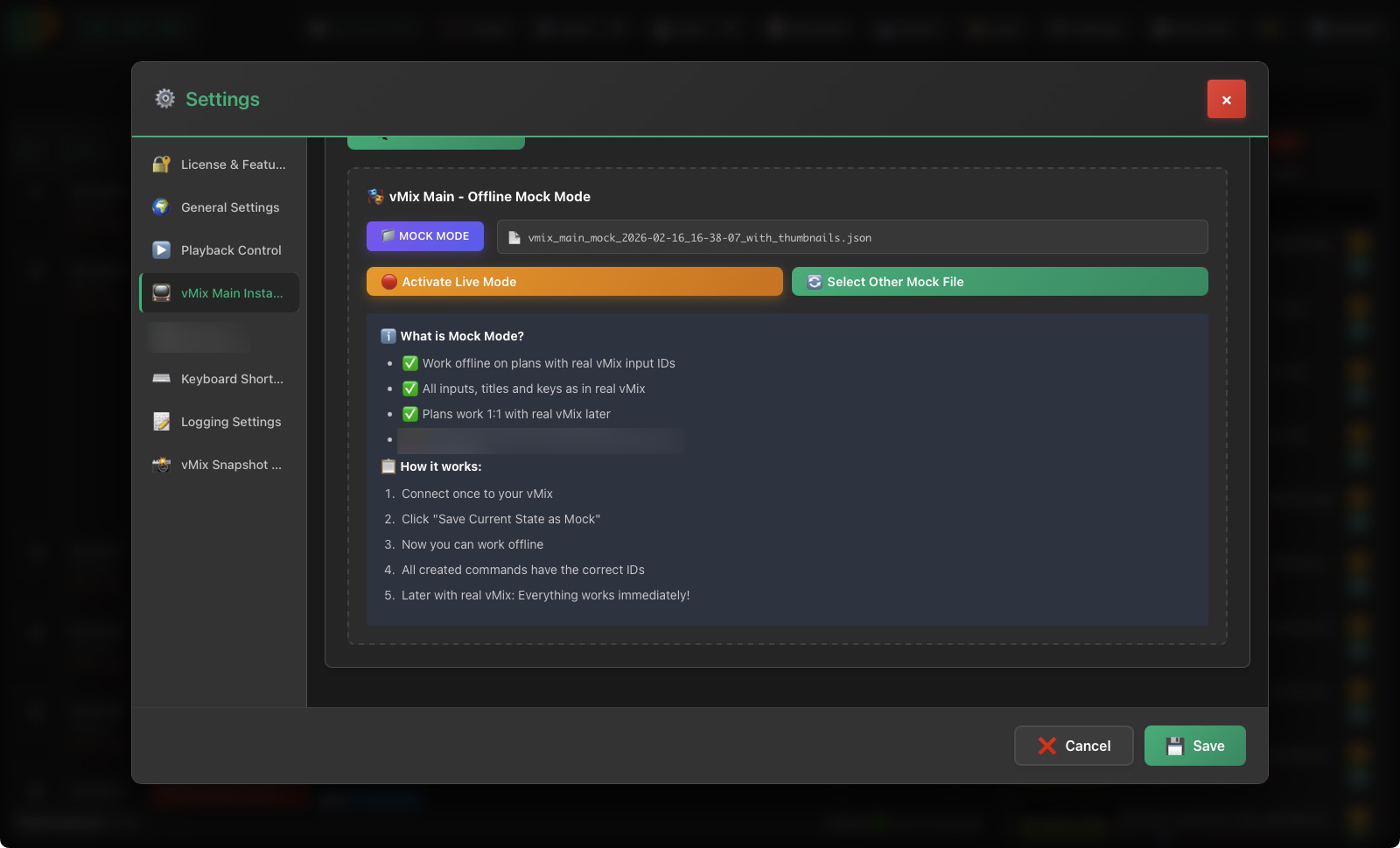Click the file icon in the mock filename field
Image resolution: width=1400 pixels, height=848 pixels.
513,236
